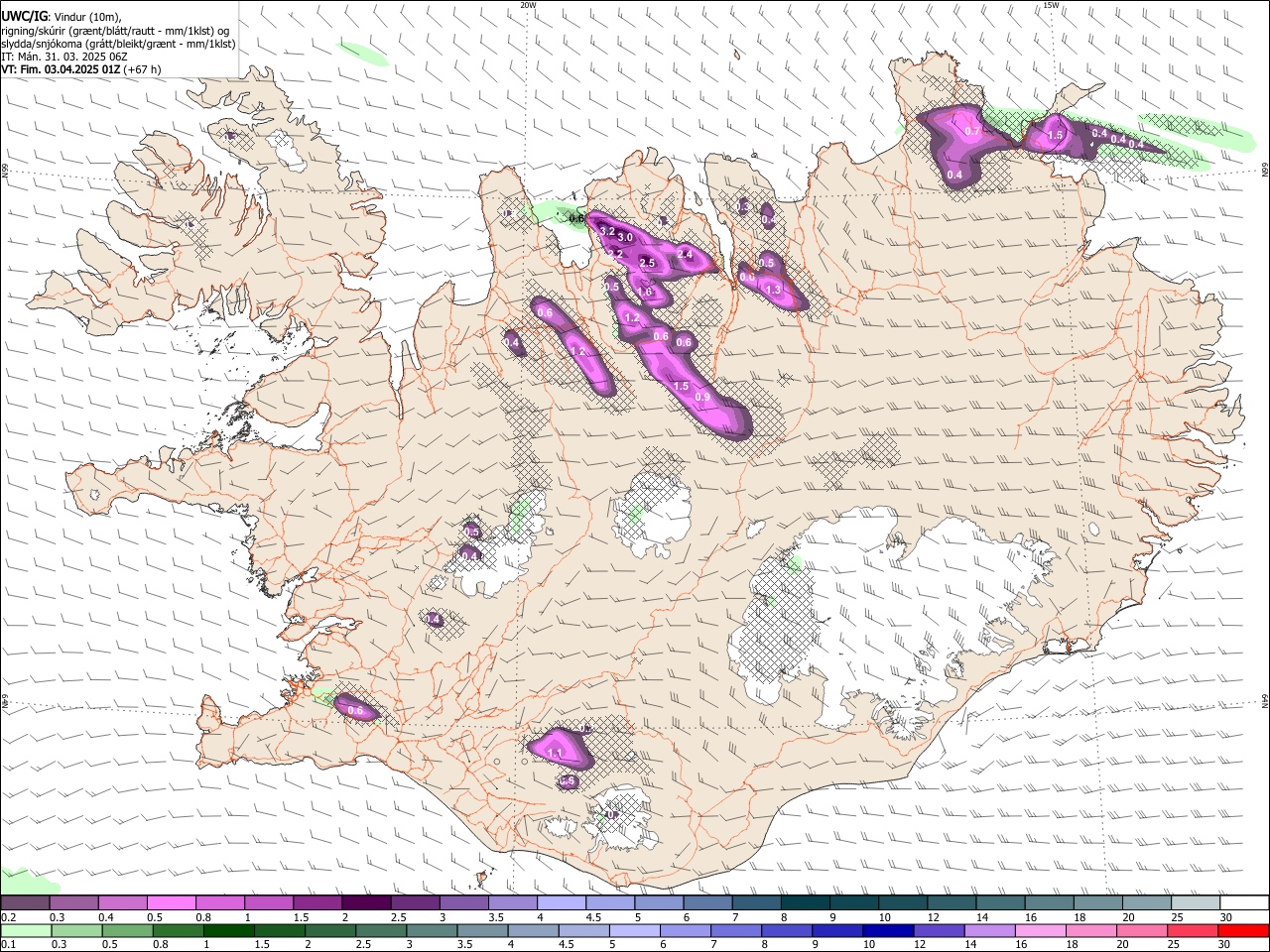
Task: Select the darkest green lower swatch starting at 1
Action: tap(228, 931)
